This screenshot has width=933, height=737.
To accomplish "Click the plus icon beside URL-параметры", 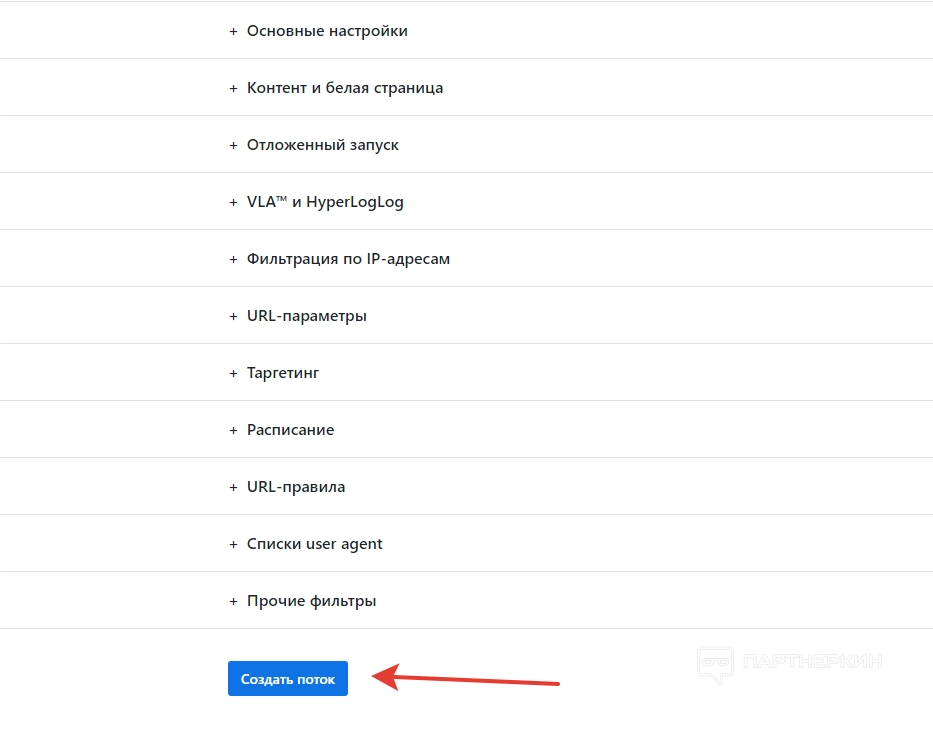I will (234, 316).
